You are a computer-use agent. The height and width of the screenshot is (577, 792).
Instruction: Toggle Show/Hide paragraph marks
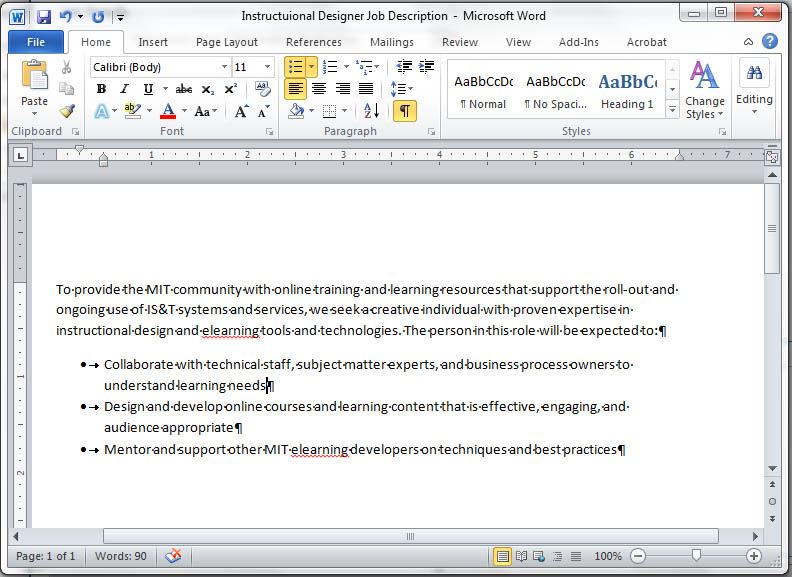[x=404, y=111]
